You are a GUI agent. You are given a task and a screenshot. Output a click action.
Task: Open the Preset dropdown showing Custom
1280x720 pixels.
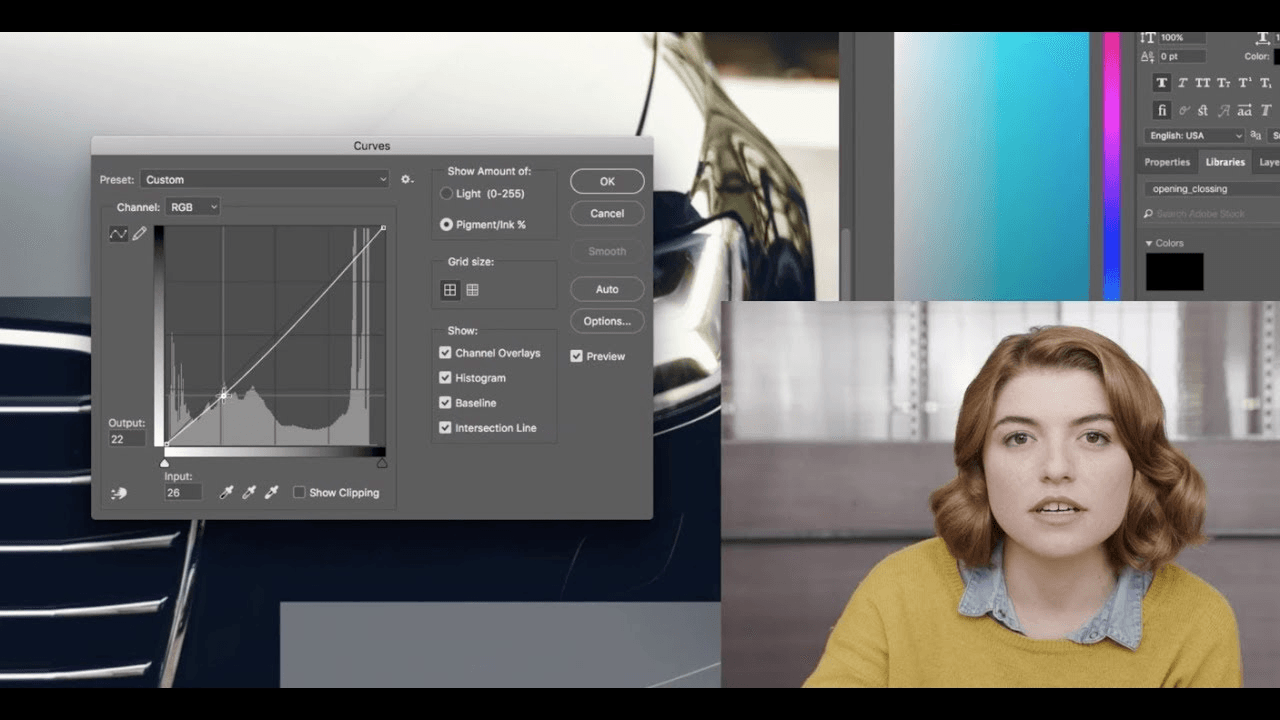coord(264,180)
